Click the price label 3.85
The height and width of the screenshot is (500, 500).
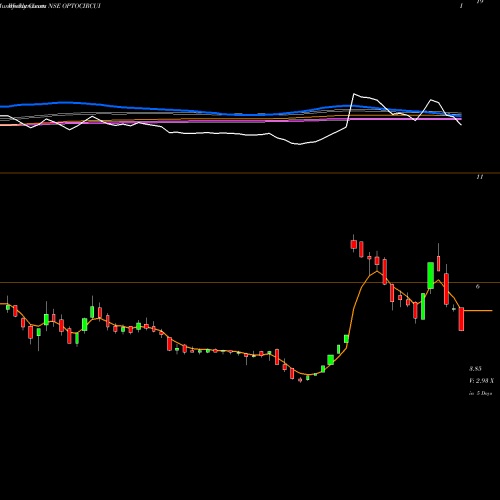pos(475,369)
